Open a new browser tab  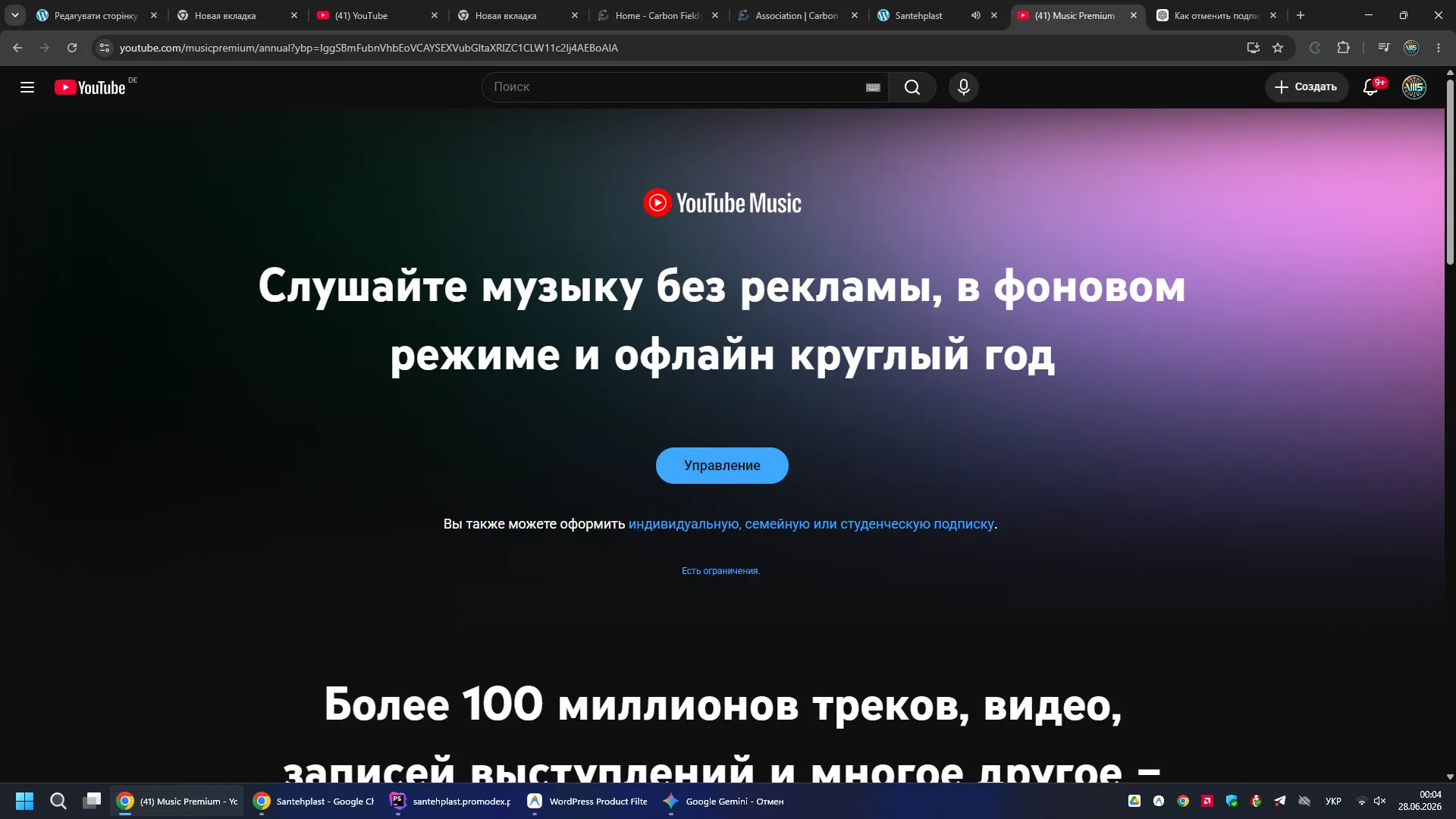point(1301,15)
